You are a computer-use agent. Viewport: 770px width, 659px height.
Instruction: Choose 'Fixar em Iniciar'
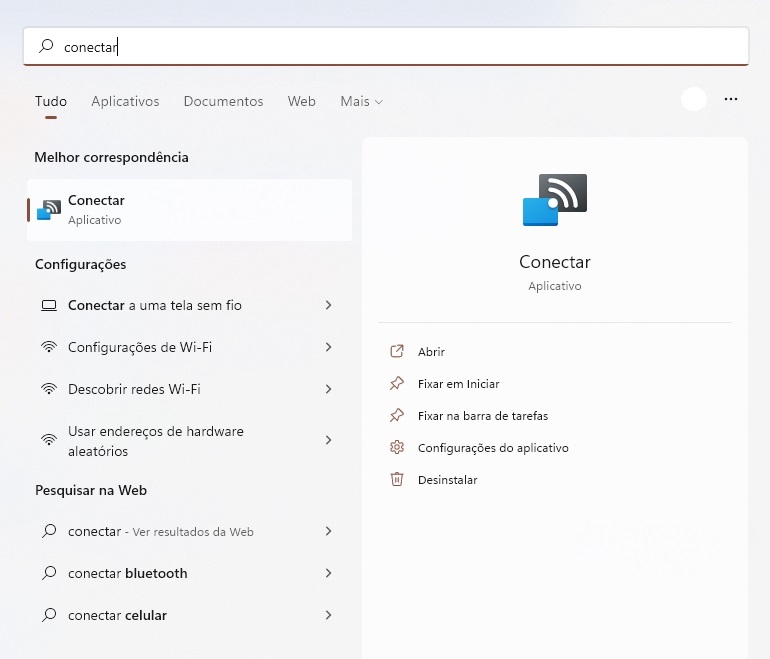(458, 384)
